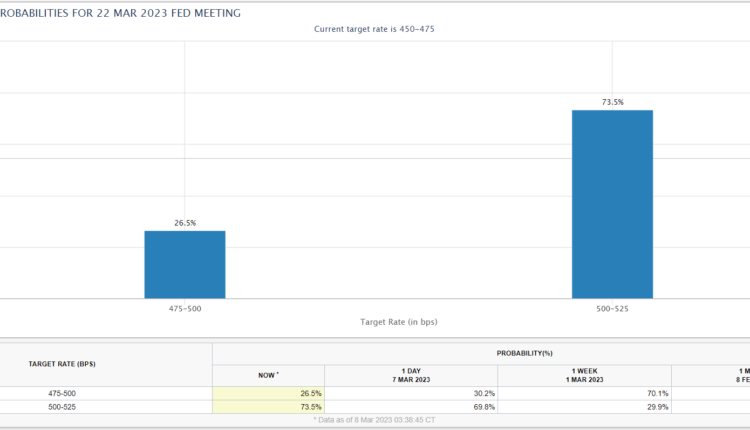Select the 1 WEEK 1 MAR 2023 column header

584,374
